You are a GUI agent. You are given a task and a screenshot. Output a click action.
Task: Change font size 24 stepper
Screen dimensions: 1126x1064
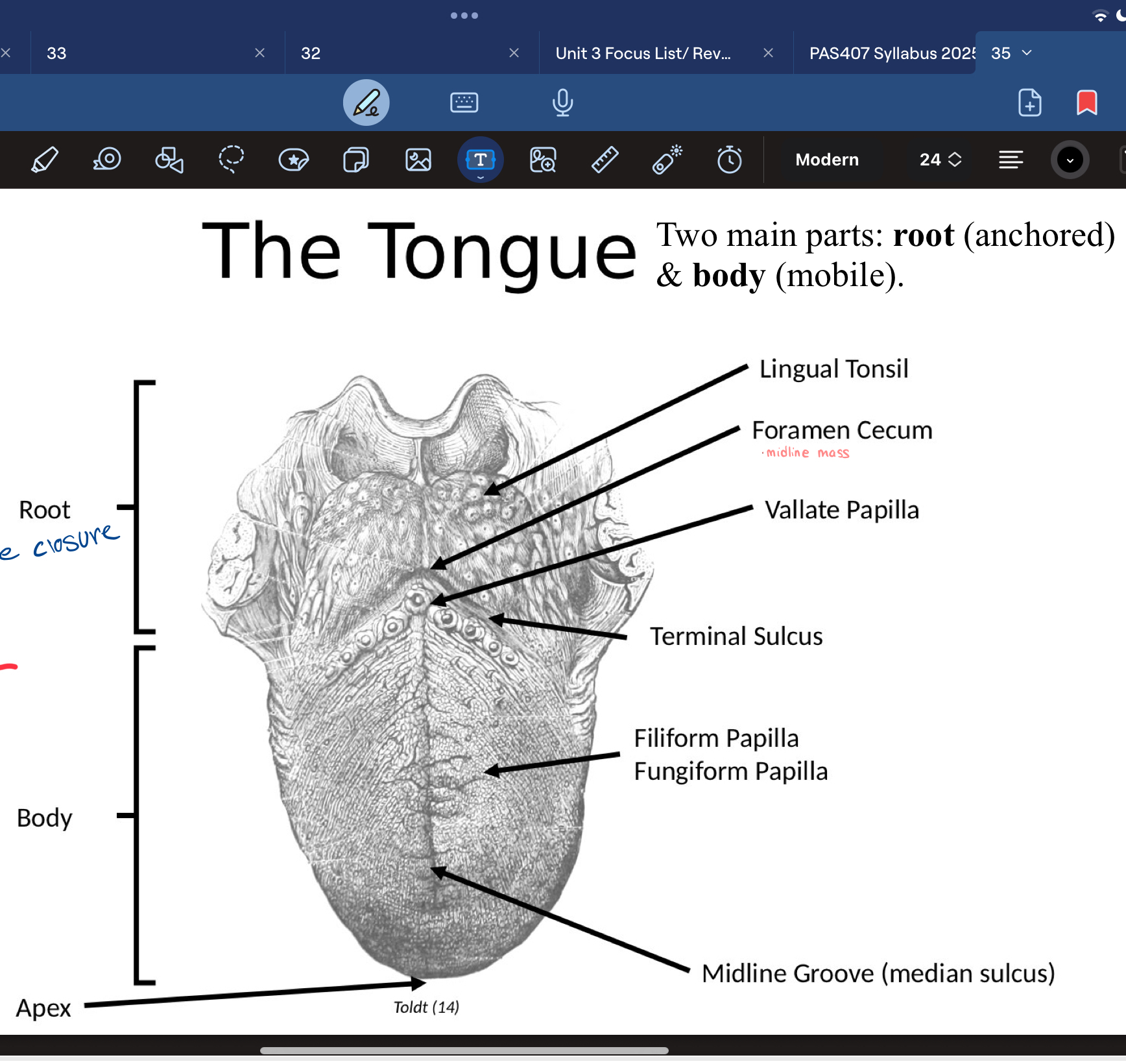(940, 160)
